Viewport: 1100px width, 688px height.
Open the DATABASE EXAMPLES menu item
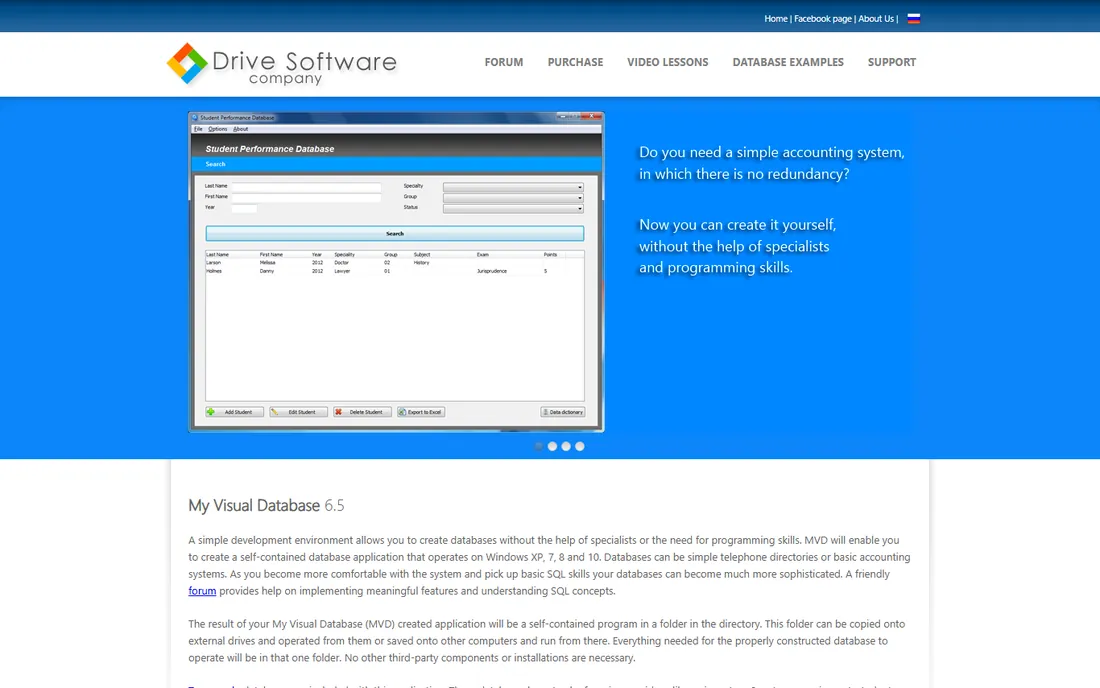tap(788, 62)
